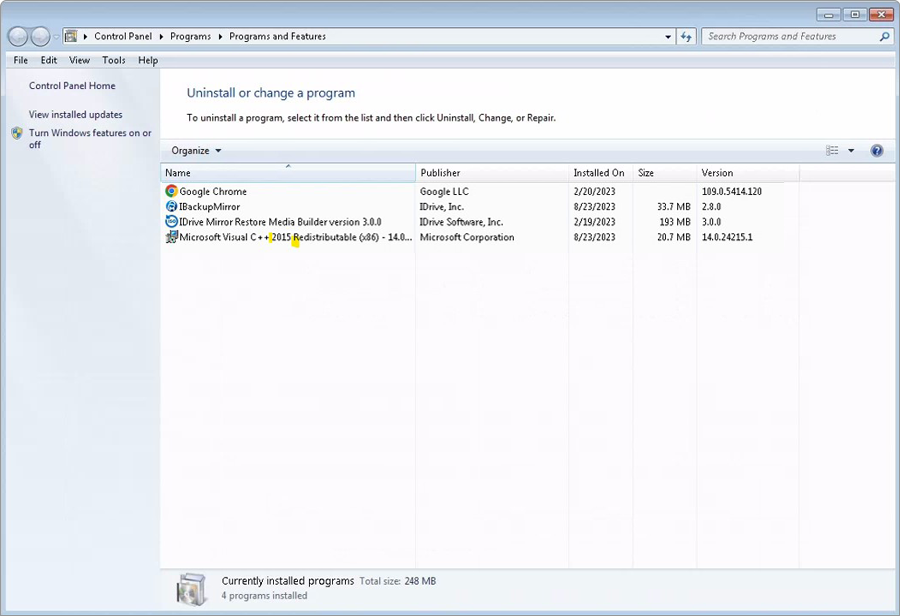Click the search magnifier icon
The image size is (900, 616).
pos(884,36)
